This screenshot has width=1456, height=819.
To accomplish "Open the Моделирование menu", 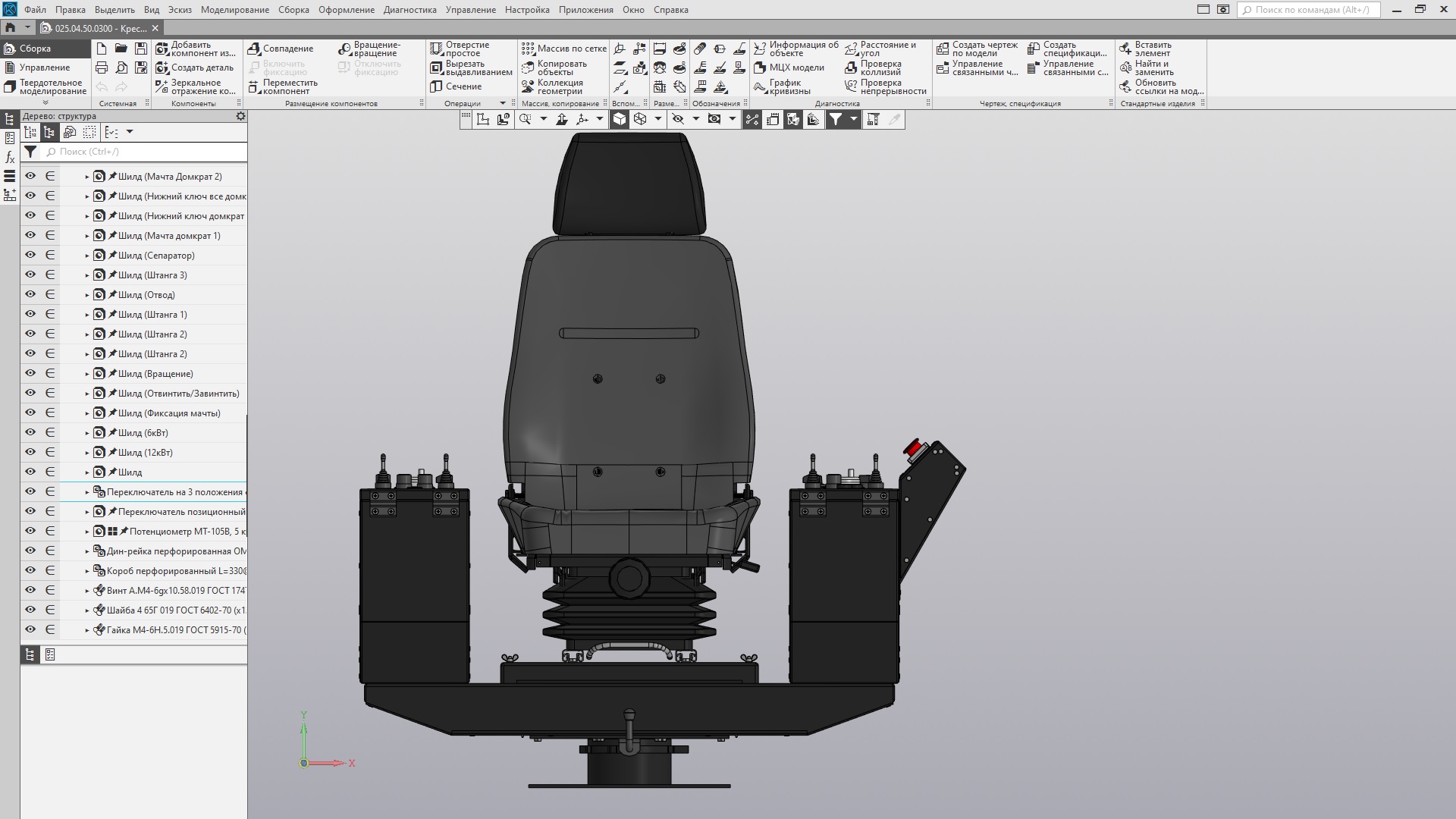I will pyautogui.click(x=234, y=10).
